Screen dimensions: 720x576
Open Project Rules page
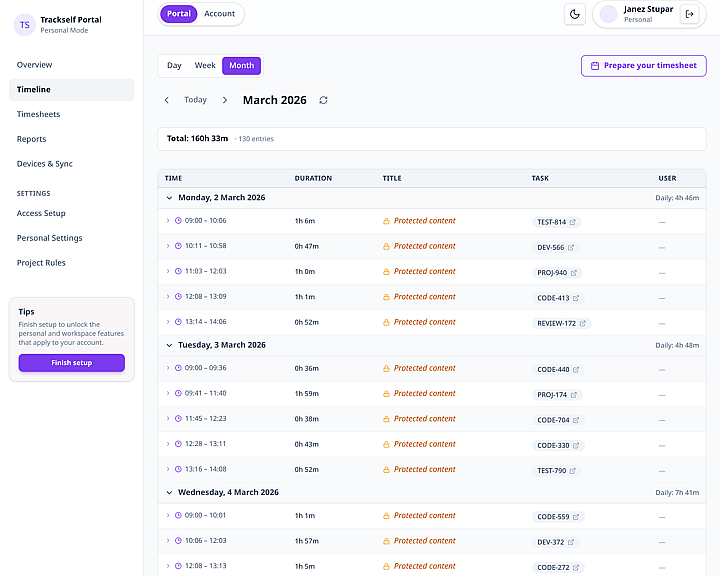72,263
